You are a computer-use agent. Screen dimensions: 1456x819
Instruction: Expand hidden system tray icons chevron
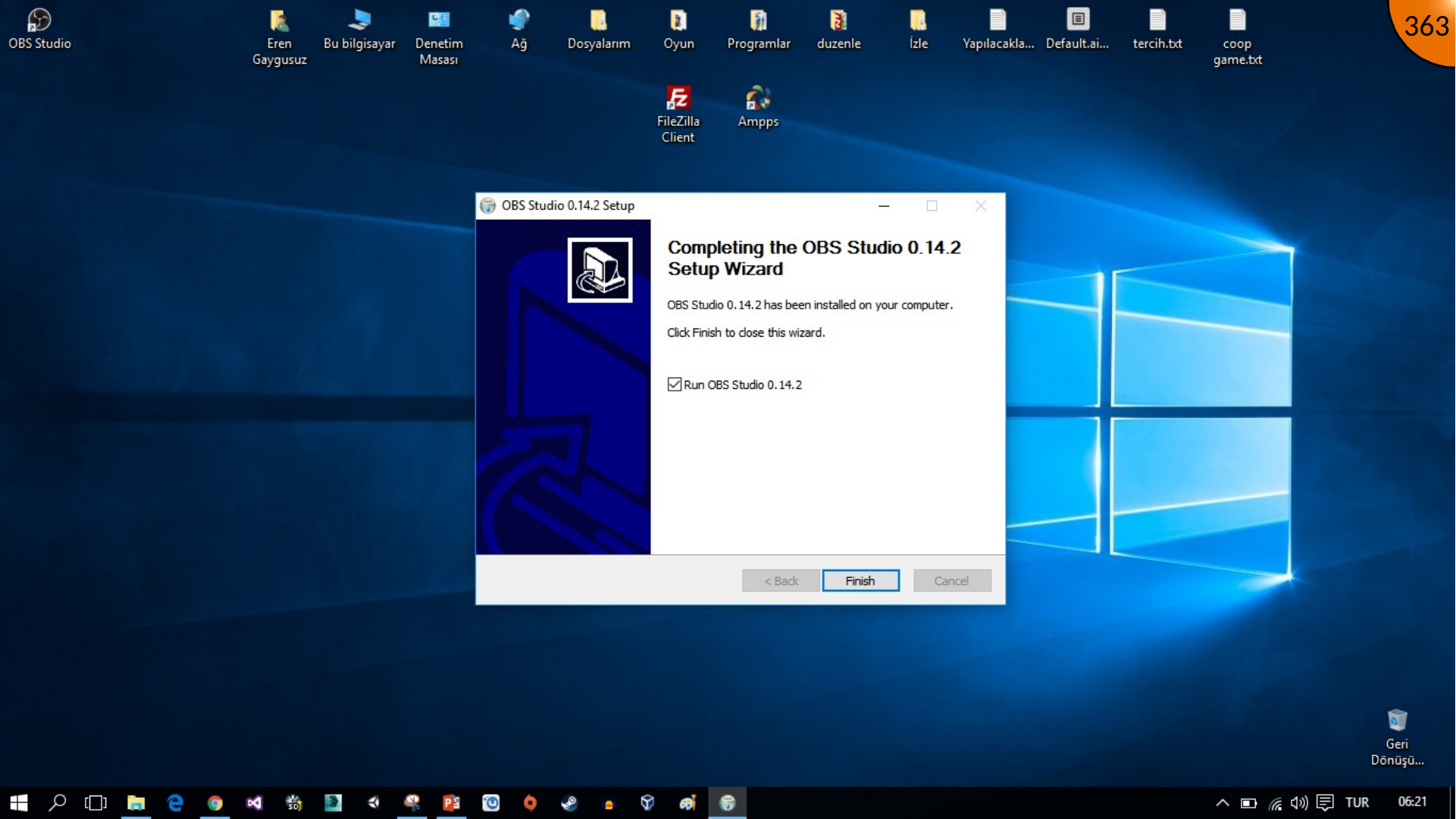tap(1223, 802)
